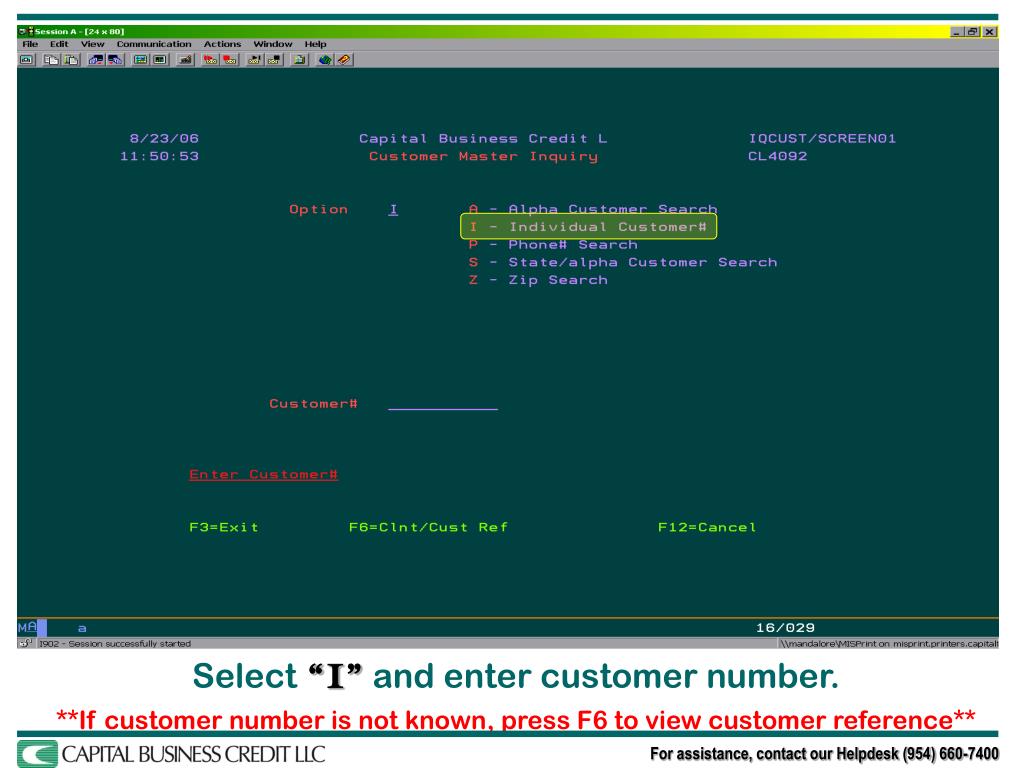Click the F6=Clnt/Cust Ref function key
The height and width of the screenshot is (768, 1024).
click(428, 527)
